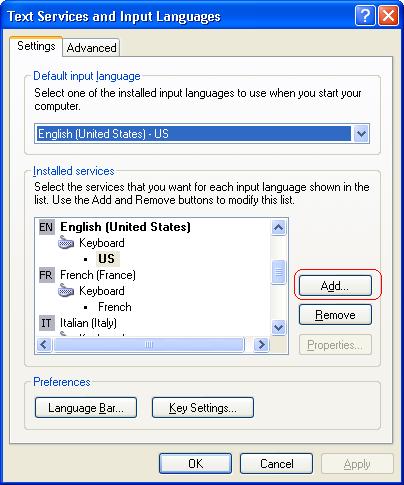Screen dimensions: 404x485
Task: Click the horizontal scrollbar right arrow
Action: 261,344
